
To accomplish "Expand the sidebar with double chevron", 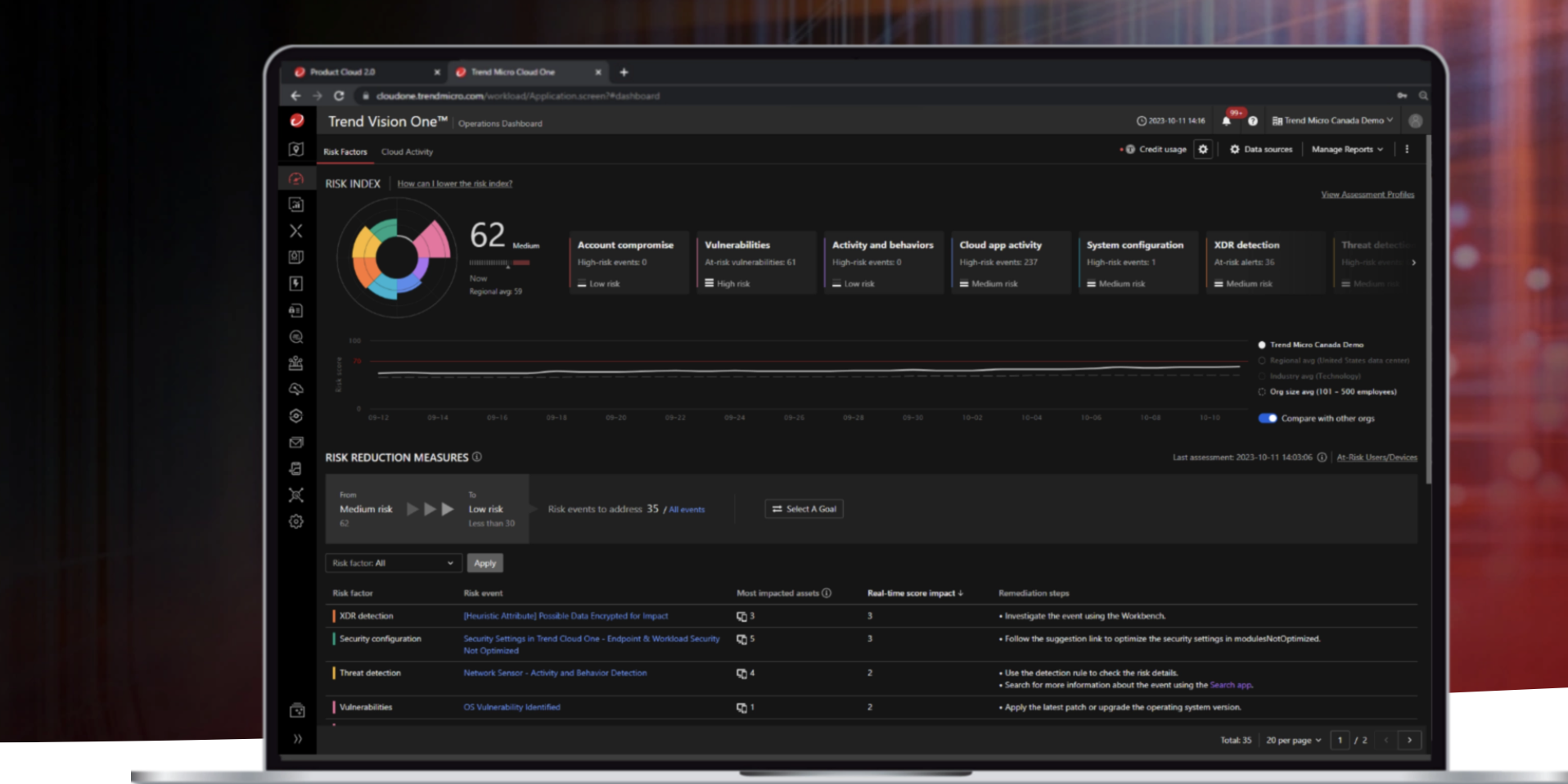I will point(297,738).
